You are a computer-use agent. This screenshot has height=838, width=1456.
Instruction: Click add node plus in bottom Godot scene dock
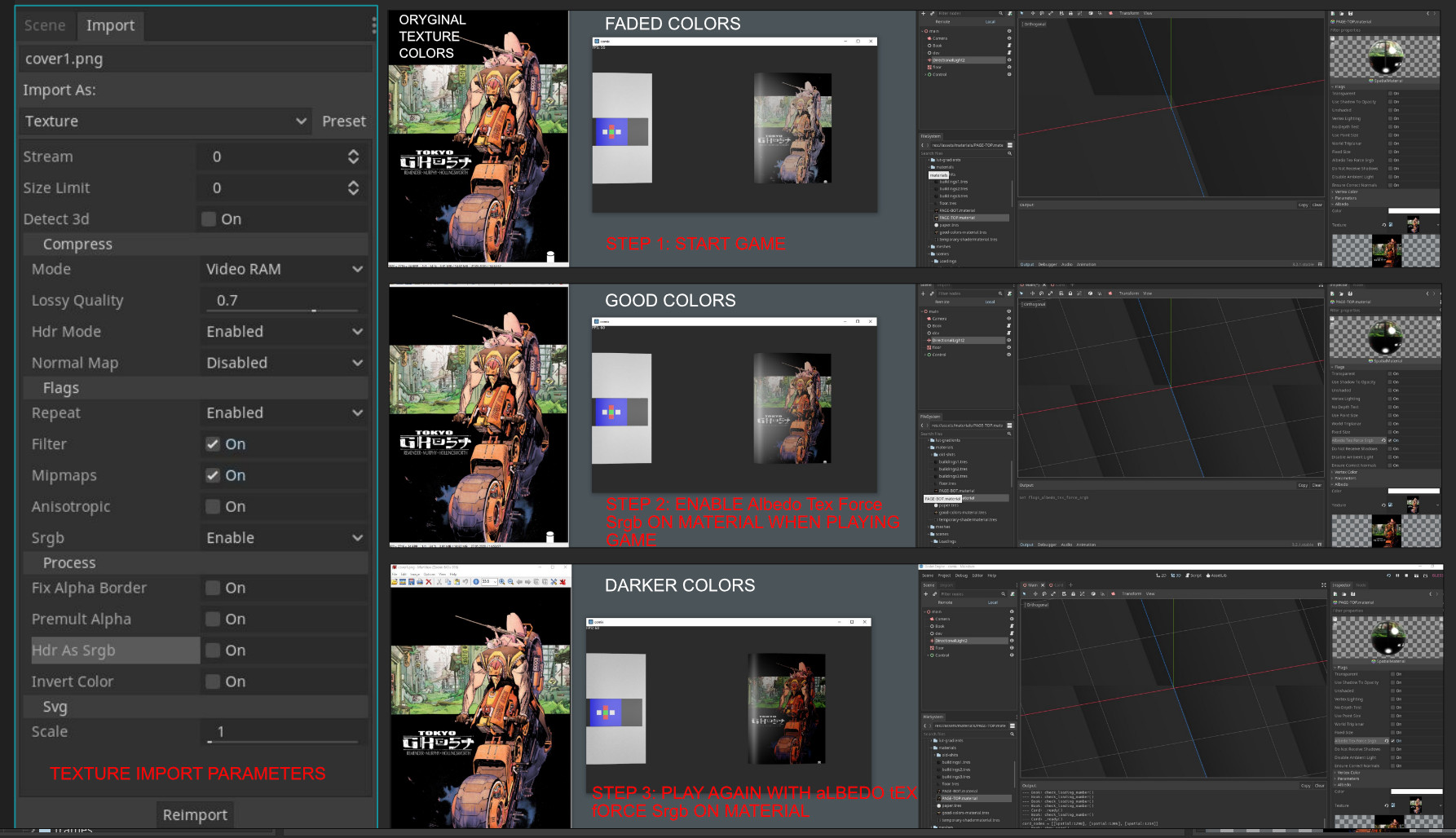926,593
